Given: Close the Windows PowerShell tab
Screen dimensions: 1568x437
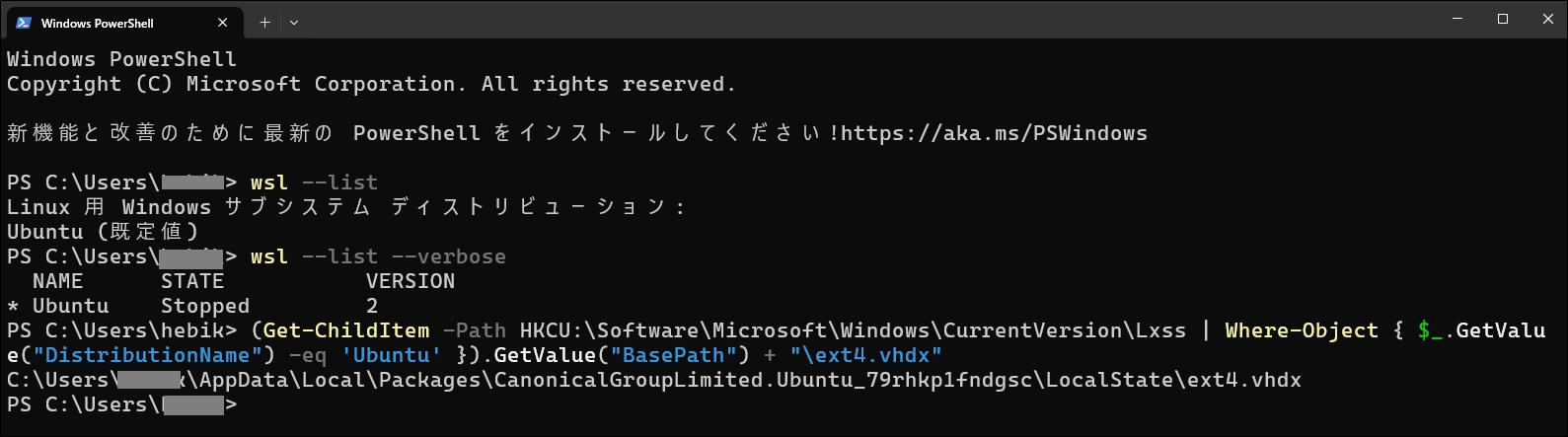Looking at the screenshot, I should [222, 23].
